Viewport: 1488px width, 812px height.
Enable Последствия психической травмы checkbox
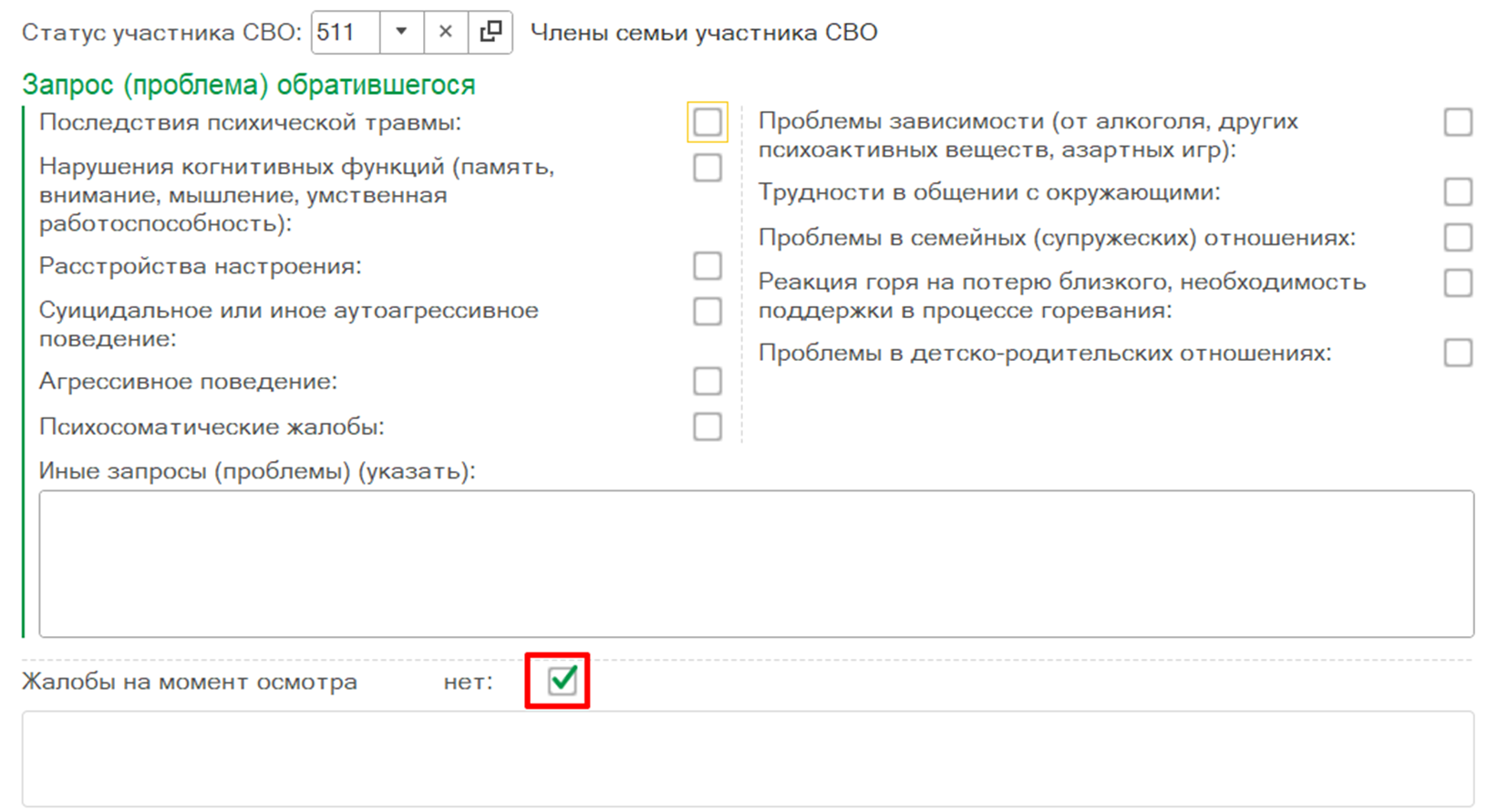pos(708,122)
